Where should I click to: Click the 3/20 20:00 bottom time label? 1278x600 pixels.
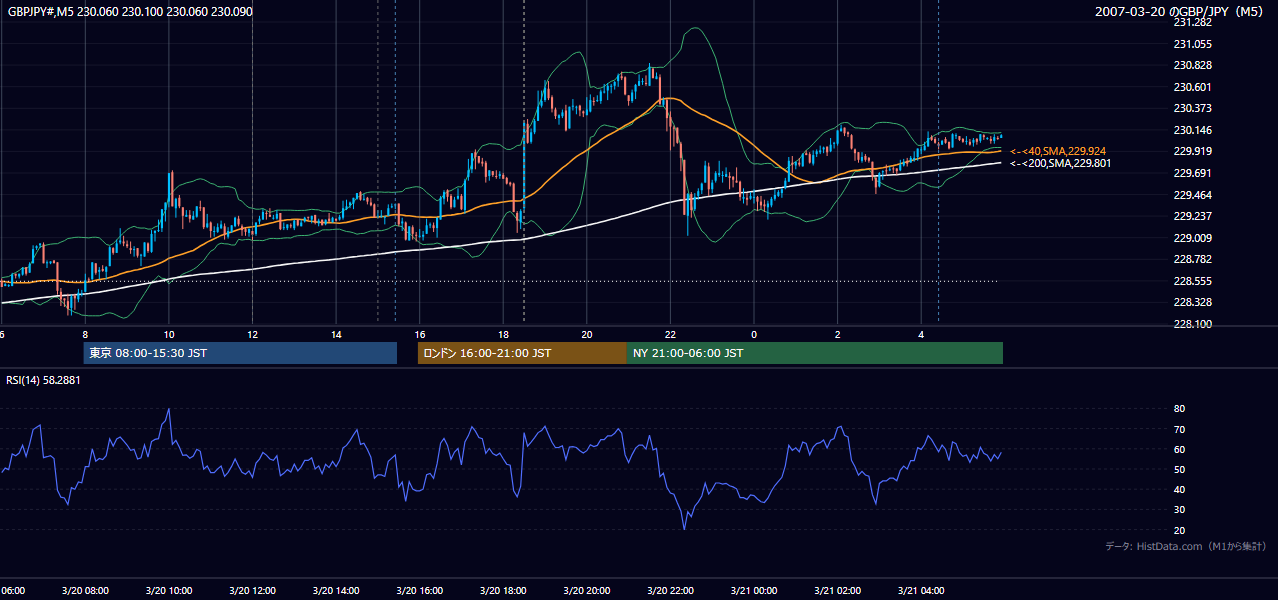(x=587, y=590)
